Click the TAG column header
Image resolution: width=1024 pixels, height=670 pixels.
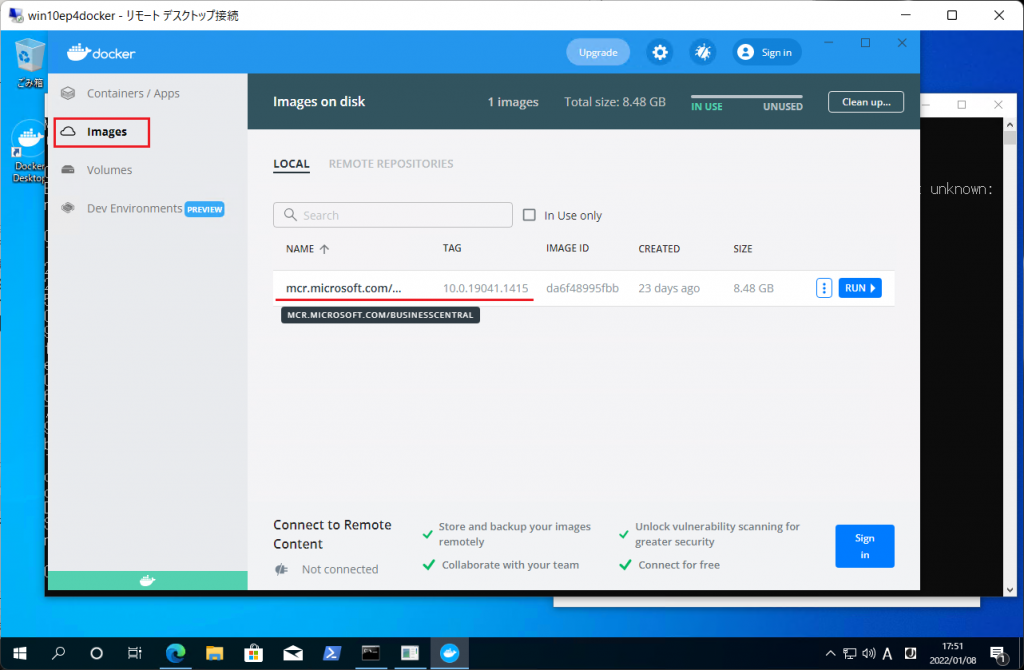pos(452,248)
